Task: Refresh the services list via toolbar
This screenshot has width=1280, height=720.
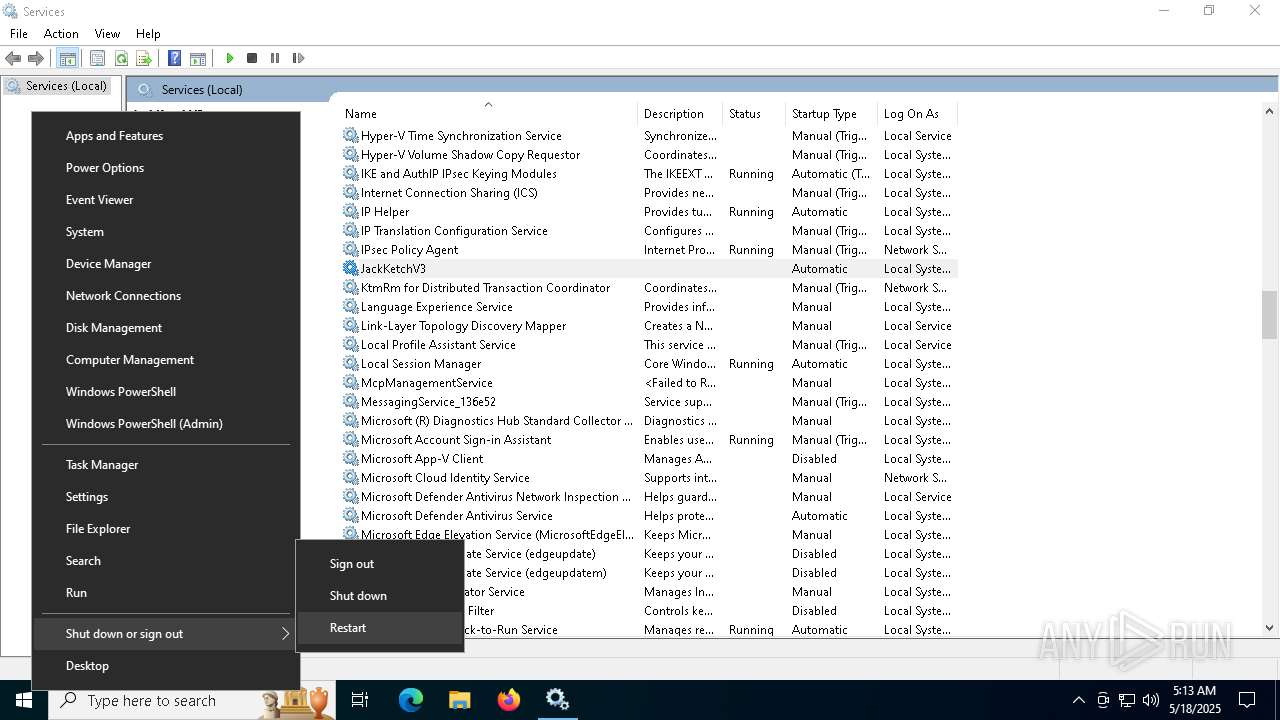Action: [x=121, y=58]
